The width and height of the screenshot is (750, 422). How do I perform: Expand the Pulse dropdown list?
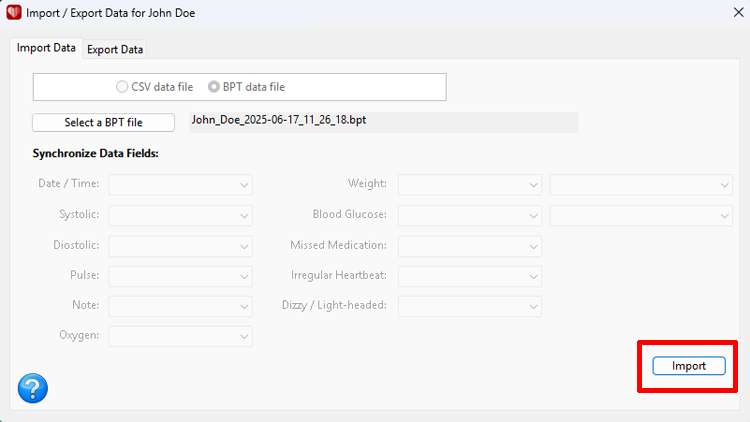pos(181,276)
